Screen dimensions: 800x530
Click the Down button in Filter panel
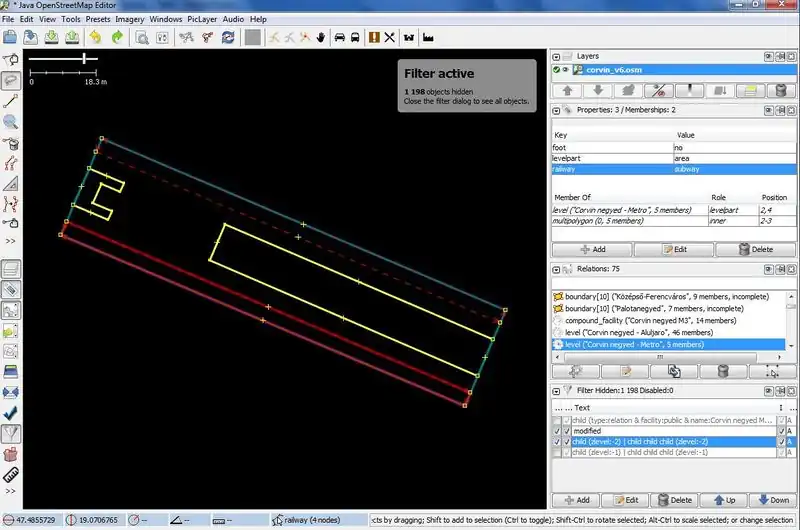tap(774, 499)
